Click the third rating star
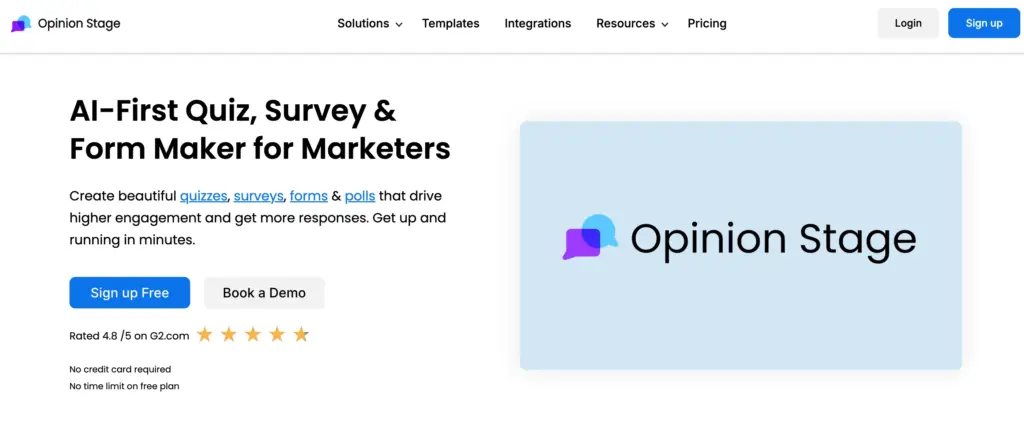The width and height of the screenshot is (1024, 439). [x=253, y=335]
